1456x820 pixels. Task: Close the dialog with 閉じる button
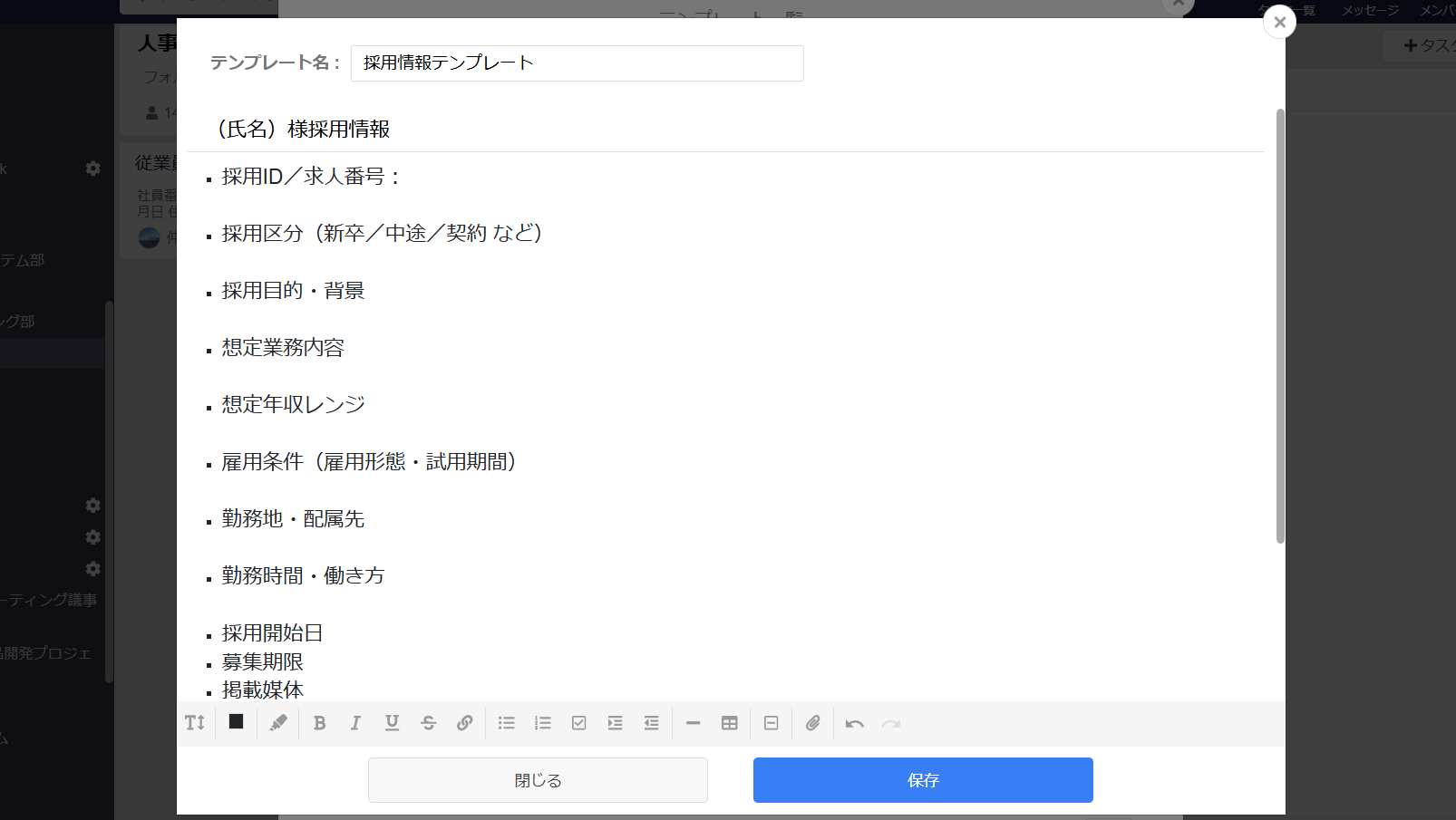coord(537,779)
